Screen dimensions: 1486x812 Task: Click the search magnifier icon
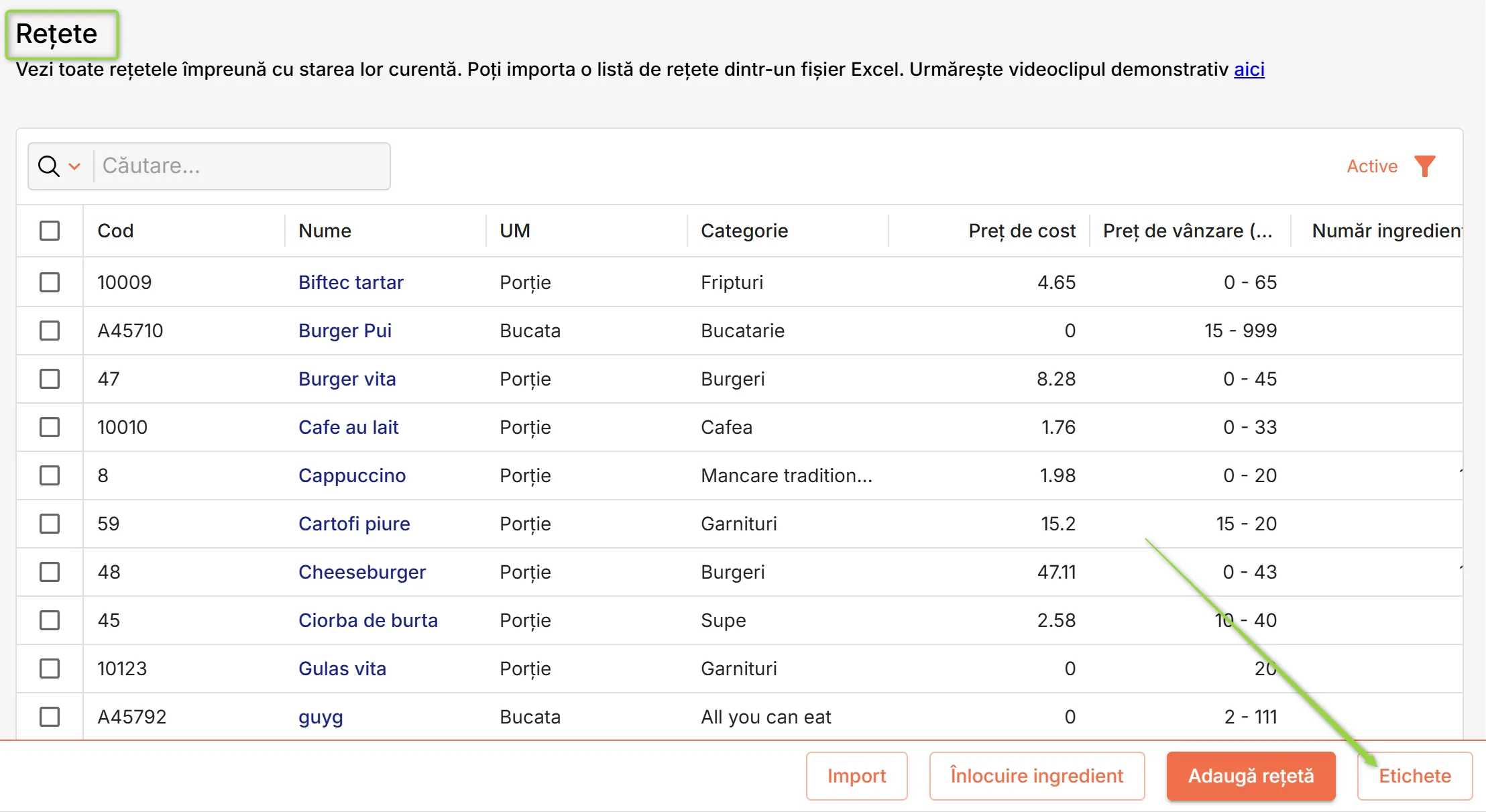(x=48, y=166)
